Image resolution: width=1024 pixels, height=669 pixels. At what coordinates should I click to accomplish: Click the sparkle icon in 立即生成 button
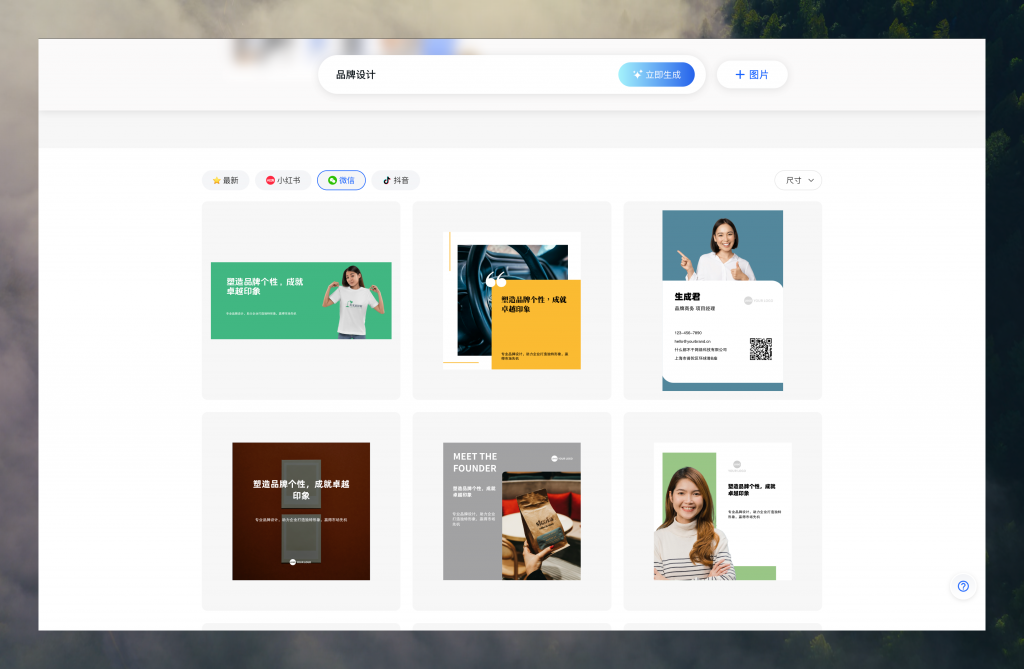(638, 74)
